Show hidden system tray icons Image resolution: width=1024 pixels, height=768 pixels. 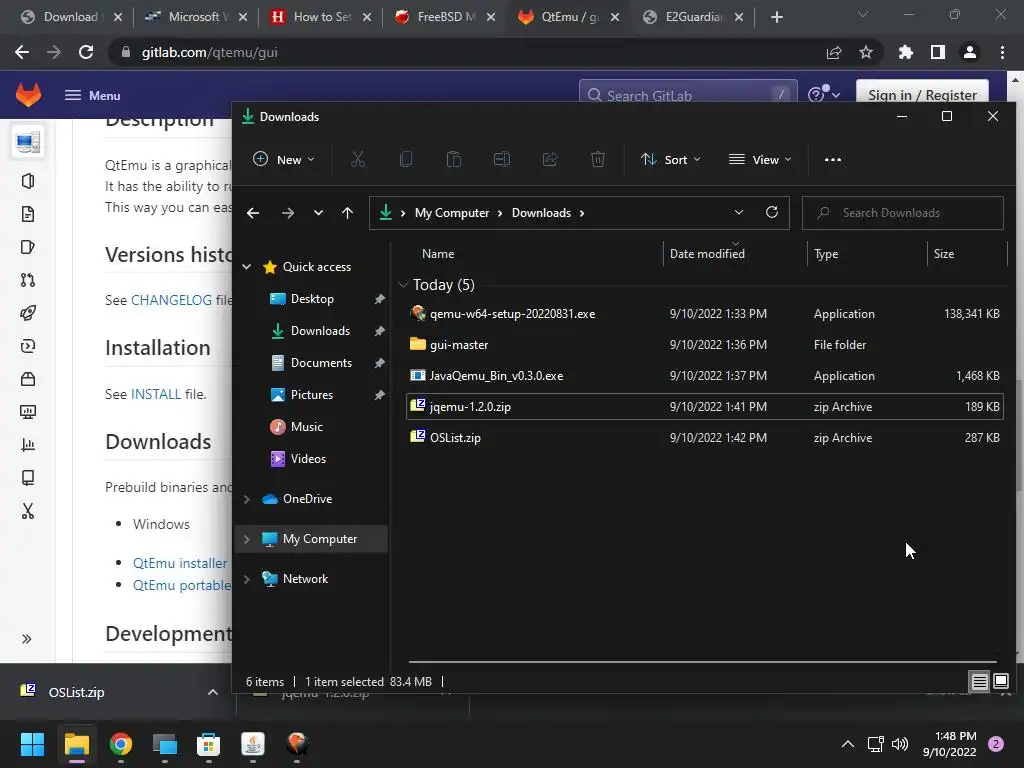(848, 744)
